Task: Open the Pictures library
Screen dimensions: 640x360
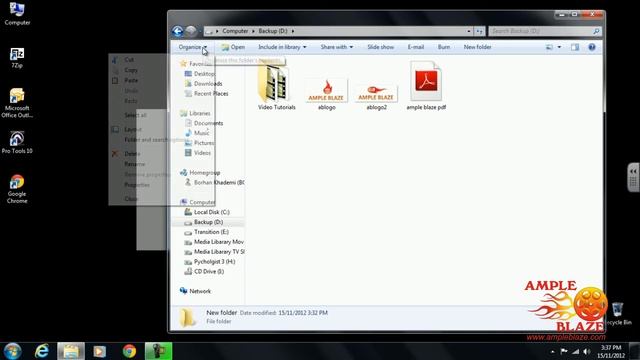Action: (x=199, y=143)
